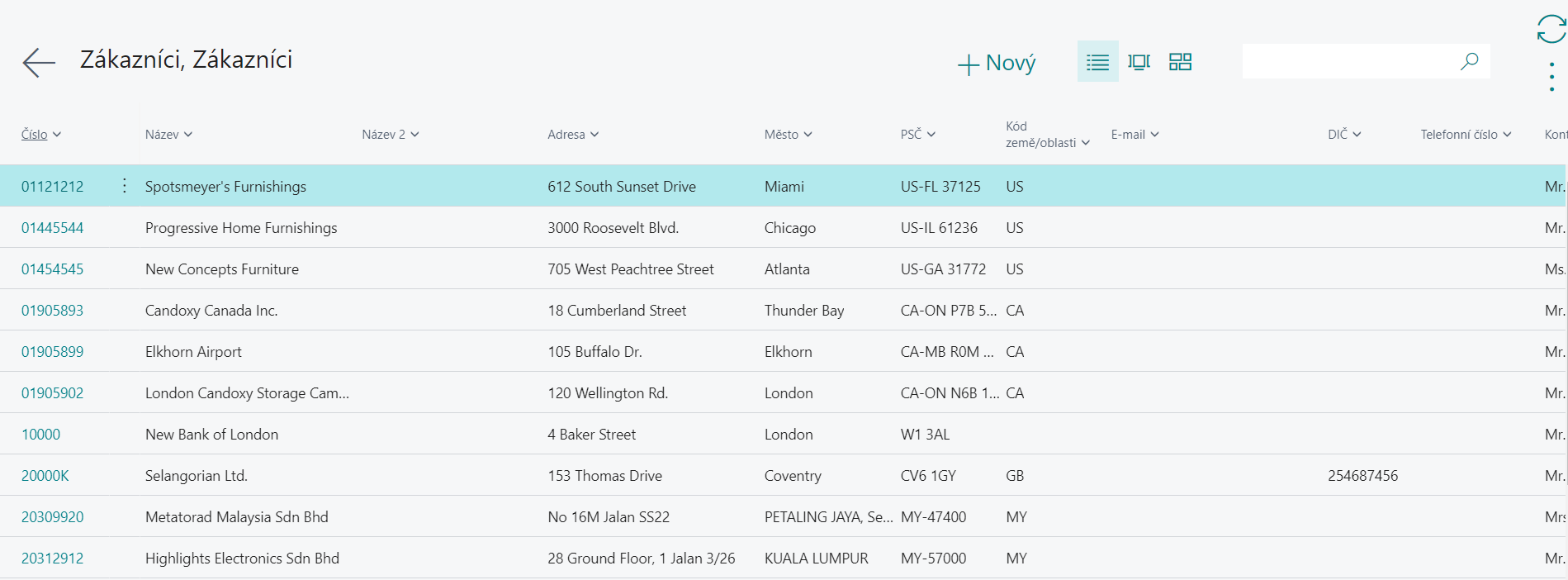This screenshot has width=1568, height=580.
Task: Click city cell Thunder Bay
Action: click(804, 311)
